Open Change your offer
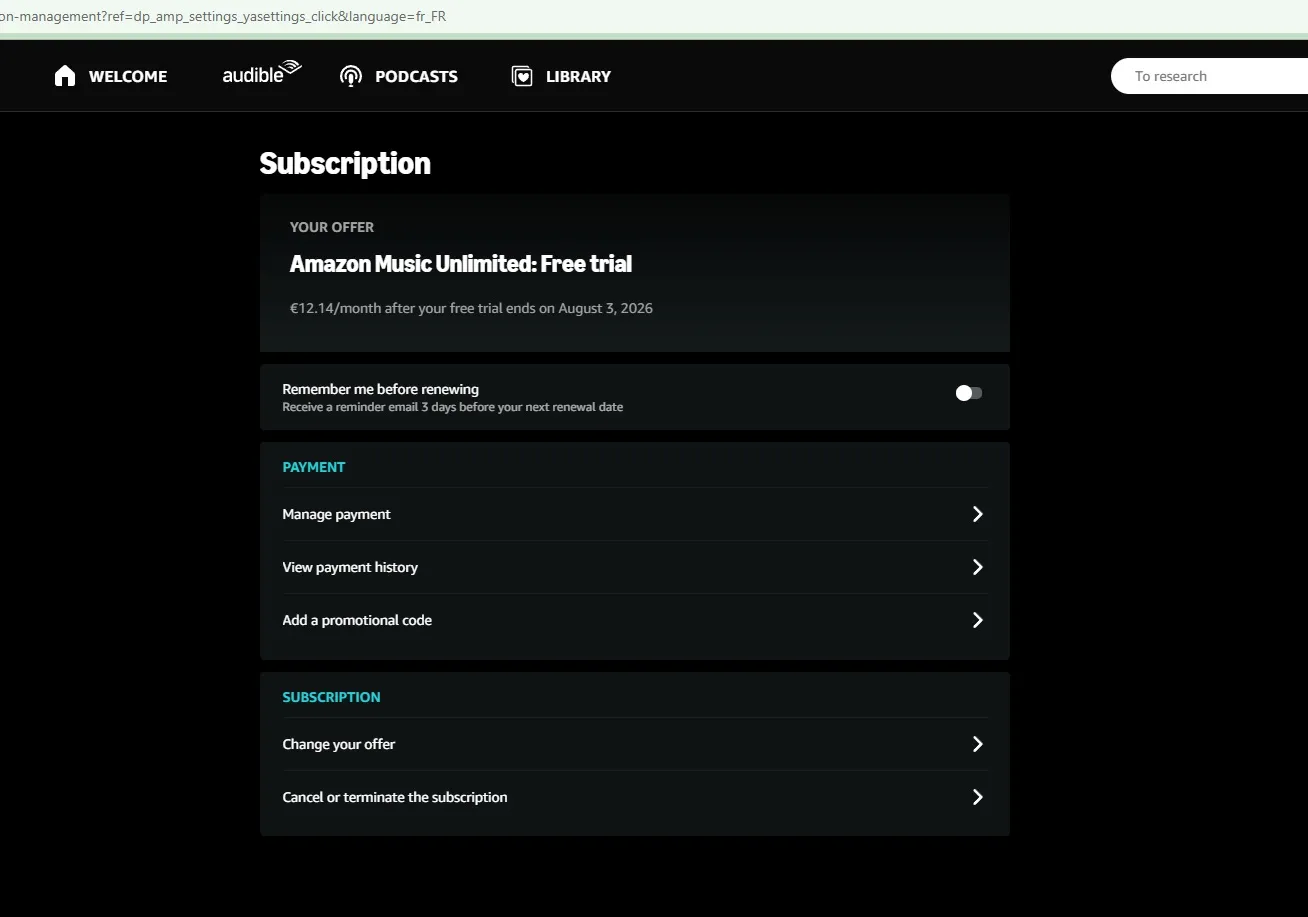The height and width of the screenshot is (917, 1308). 635,744
